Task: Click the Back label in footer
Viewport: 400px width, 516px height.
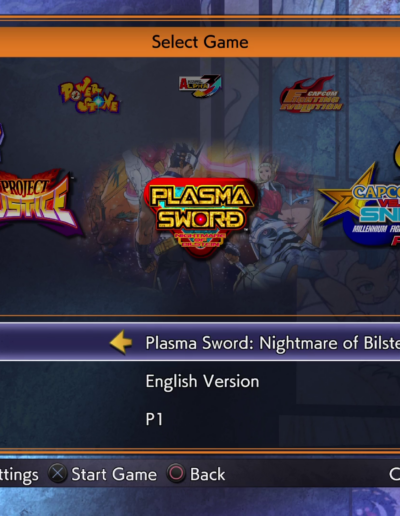Action: pyautogui.click(x=207, y=474)
